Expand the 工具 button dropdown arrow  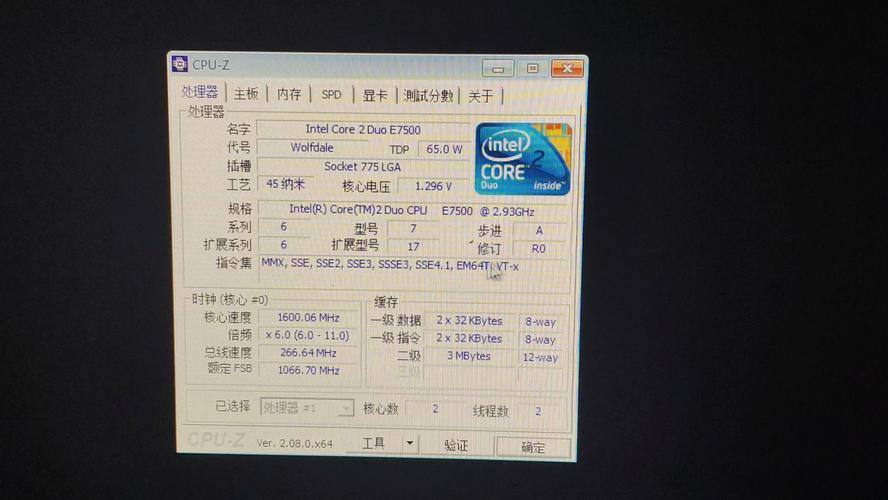[x=409, y=443]
